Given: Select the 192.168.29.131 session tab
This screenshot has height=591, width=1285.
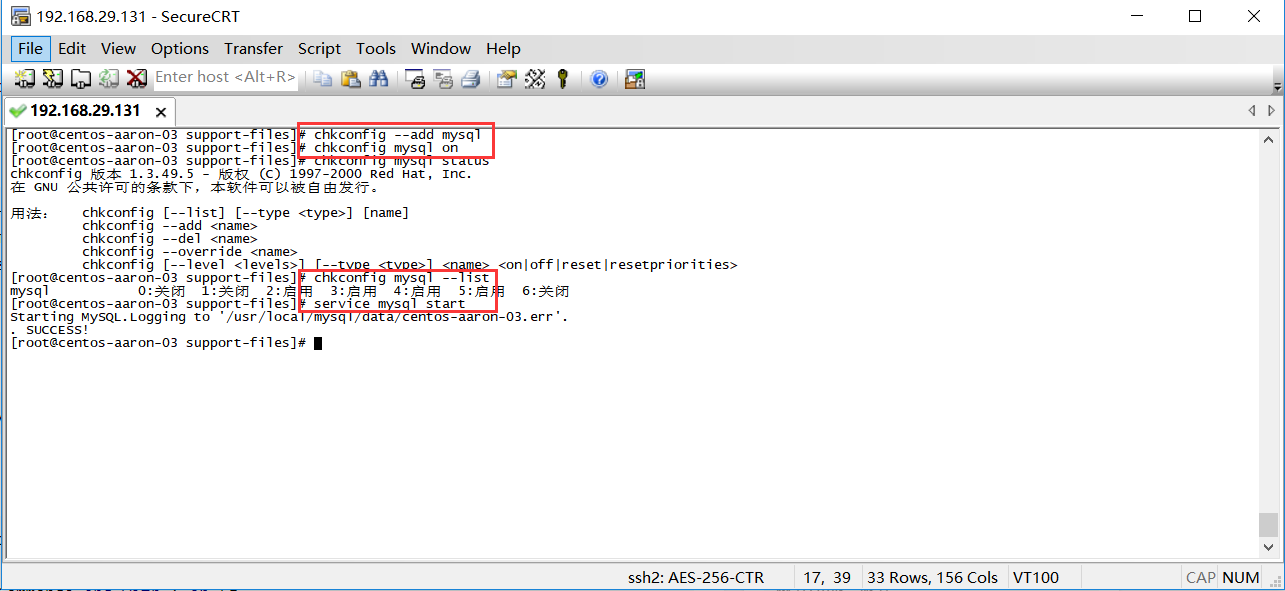Looking at the screenshot, I should (x=90, y=110).
